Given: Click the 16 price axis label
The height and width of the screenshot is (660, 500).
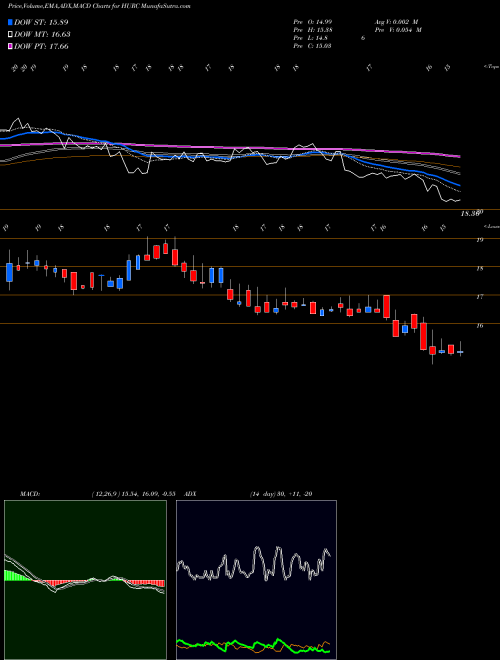Looking at the screenshot, I should click(479, 325).
